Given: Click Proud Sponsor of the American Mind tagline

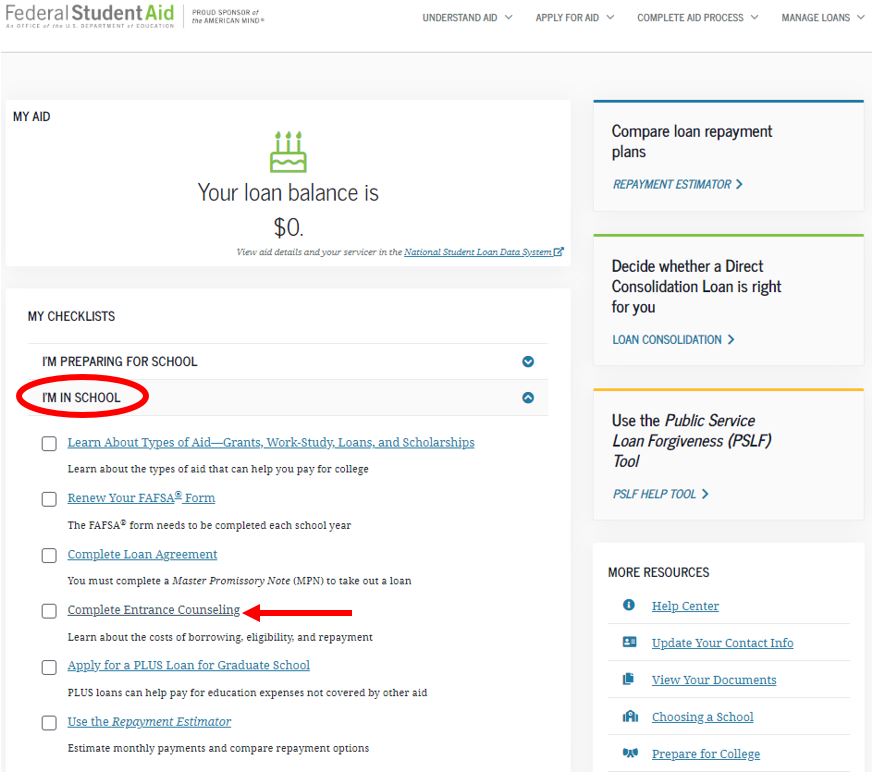Looking at the screenshot, I should [227, 16].
